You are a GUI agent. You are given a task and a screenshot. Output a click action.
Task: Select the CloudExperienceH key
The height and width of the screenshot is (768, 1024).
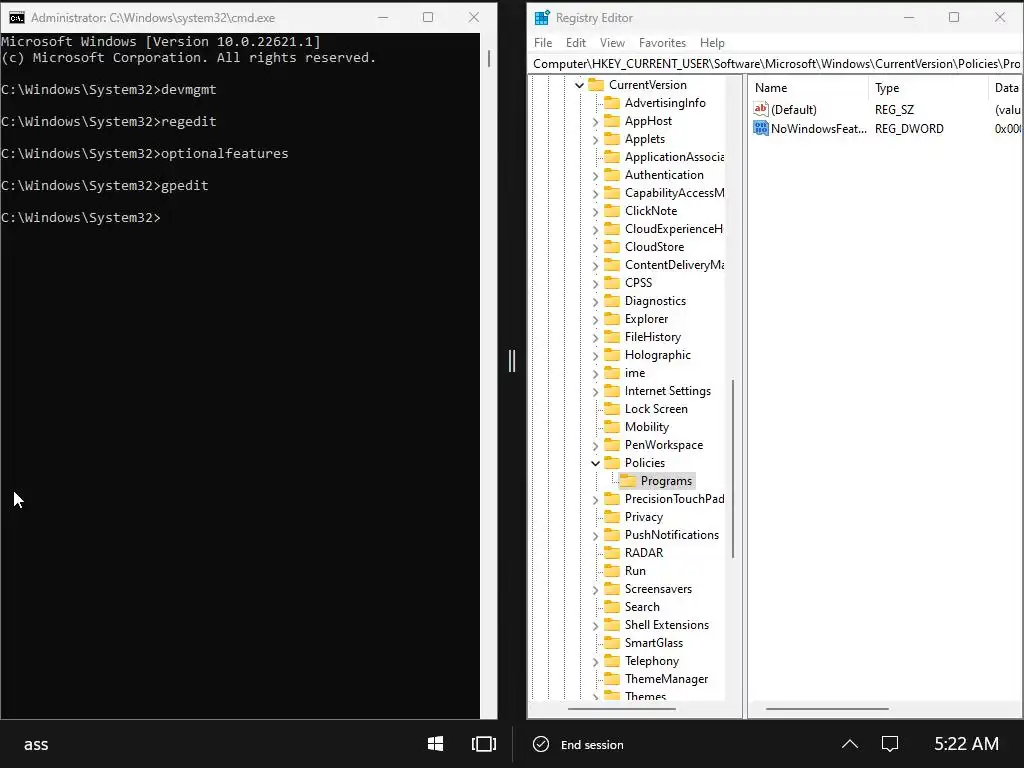coord(673,229)
